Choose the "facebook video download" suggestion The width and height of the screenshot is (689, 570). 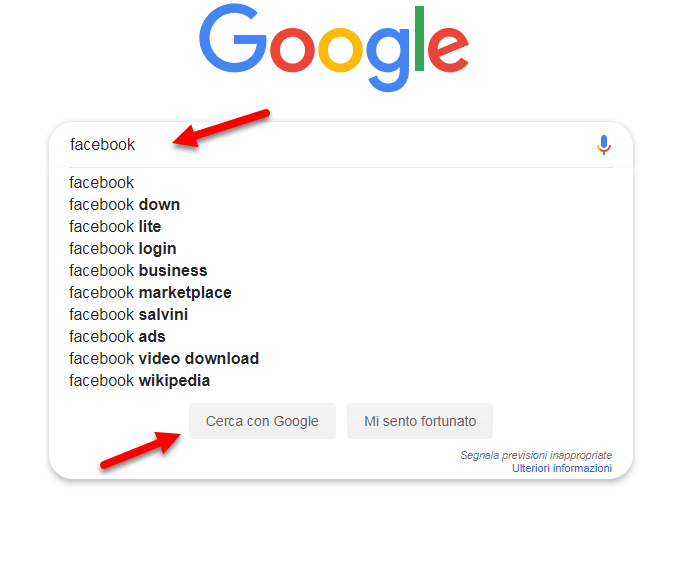pyautogui.click(x=164, y=358)
